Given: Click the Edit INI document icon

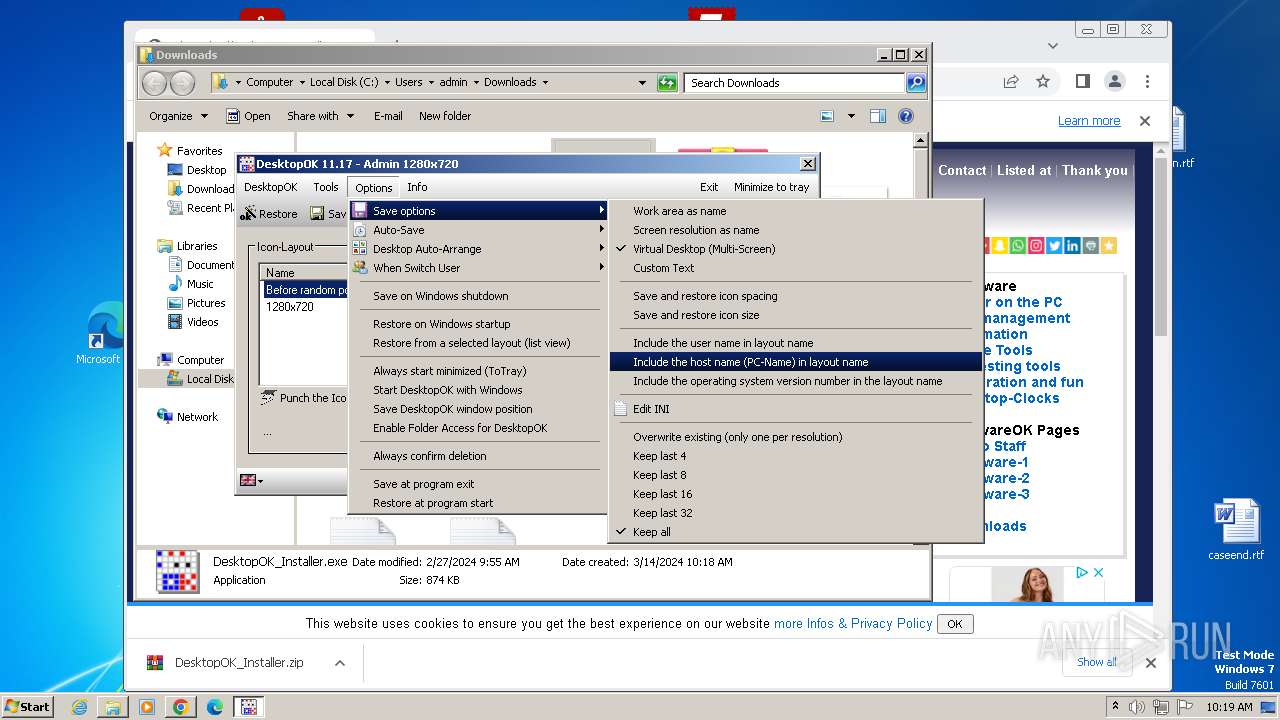Looking at the screenshot, I should tap(620, 409).
